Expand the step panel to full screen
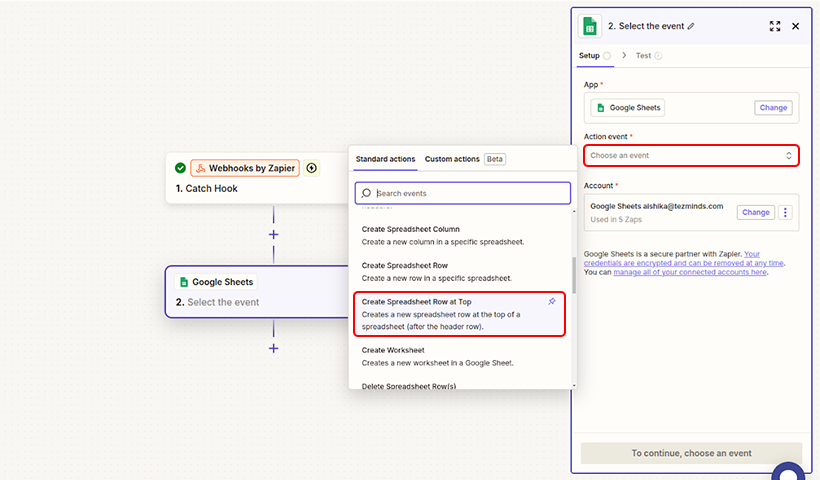Image resolution: width=820 pixels, height=480 pixels. click(775, 26)
